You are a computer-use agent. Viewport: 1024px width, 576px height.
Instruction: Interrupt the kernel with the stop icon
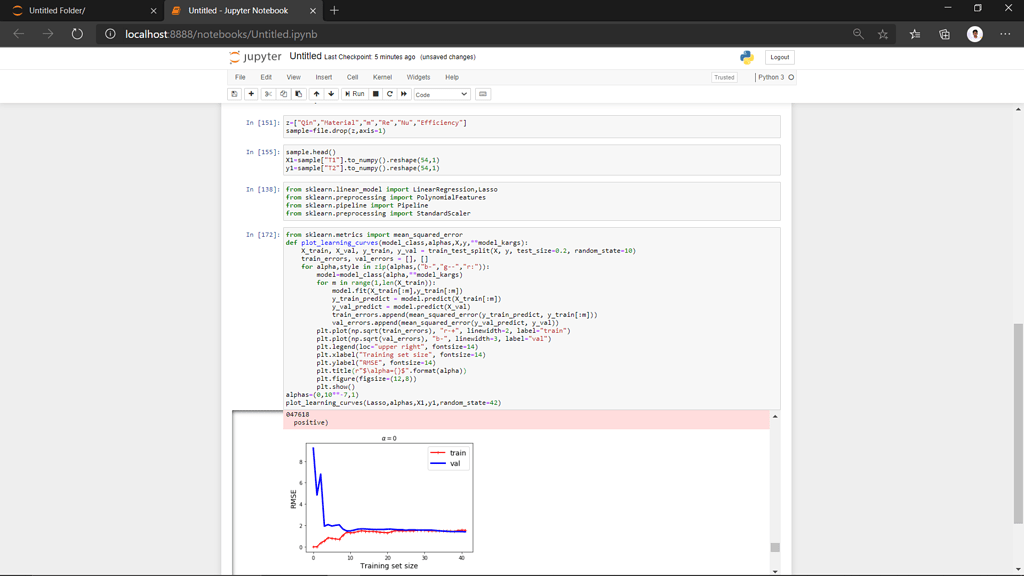(376, 94)
